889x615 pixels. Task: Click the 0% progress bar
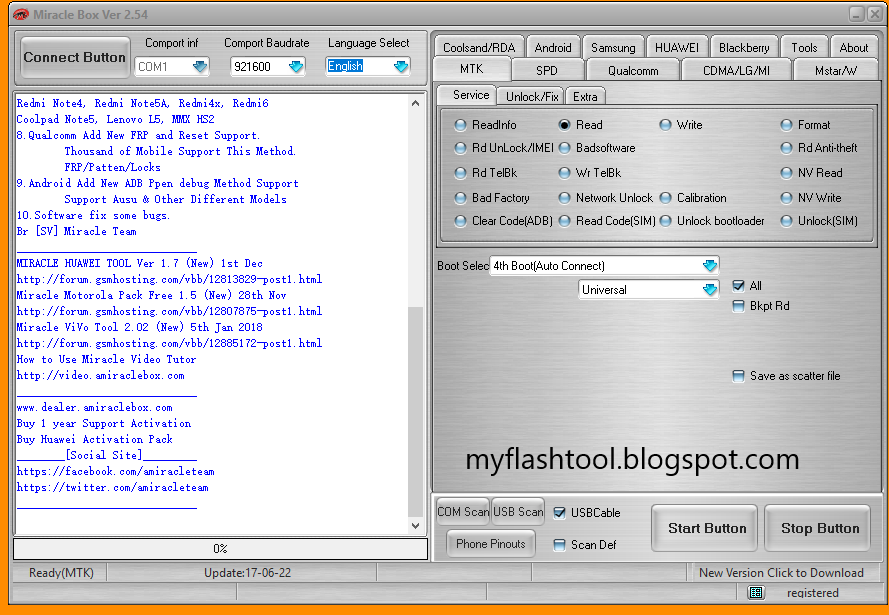tap(221, 549)
